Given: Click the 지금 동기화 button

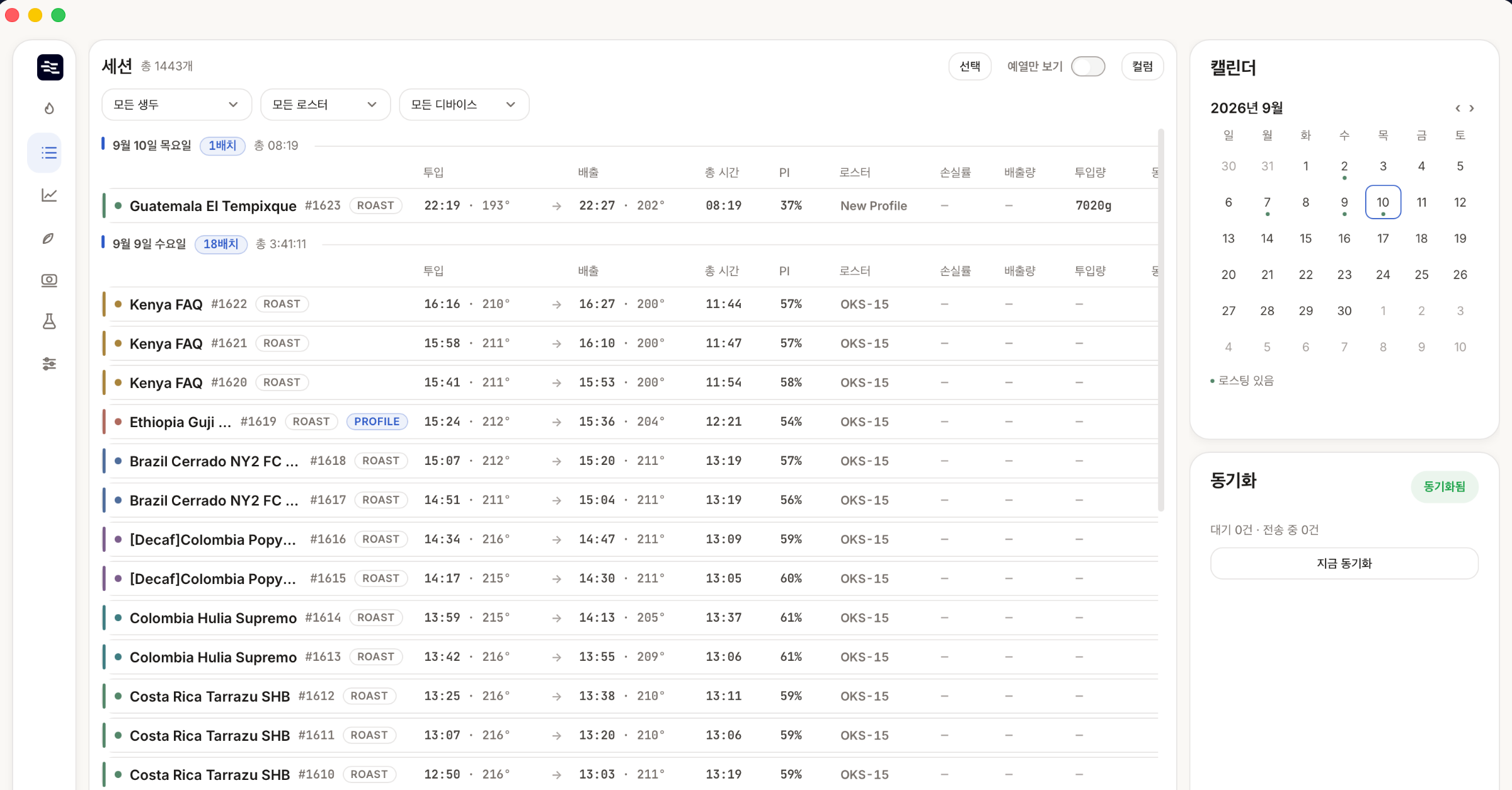Looking at the screenshot, I should 1344,563.
